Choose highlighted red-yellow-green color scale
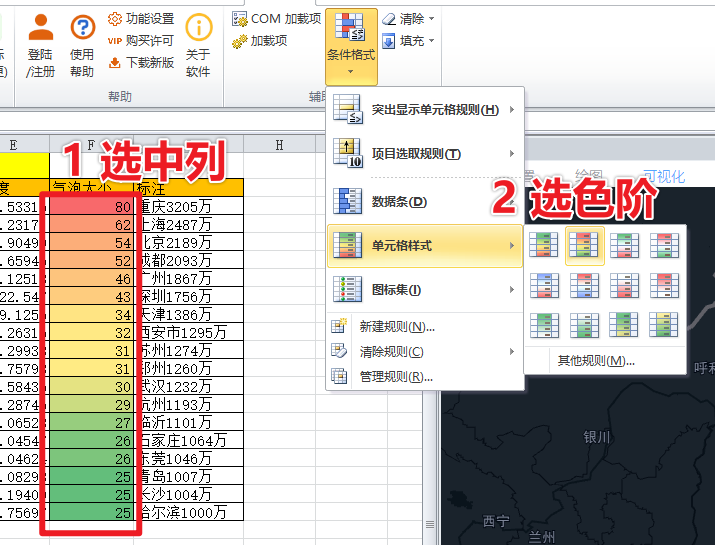This screenshot has height=545, width=715. point(584,245)
